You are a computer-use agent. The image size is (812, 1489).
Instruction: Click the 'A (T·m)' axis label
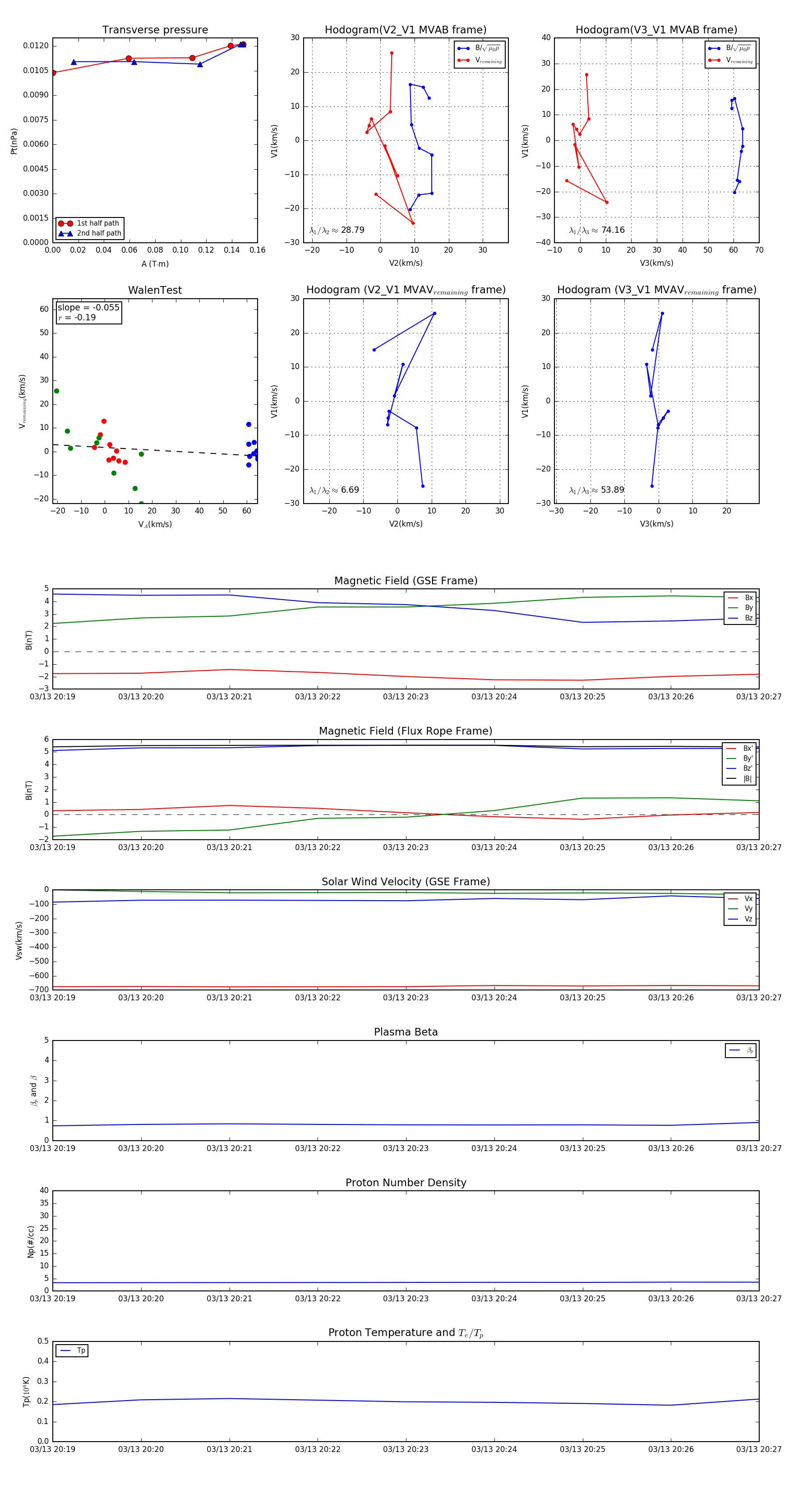pos(155,264)
